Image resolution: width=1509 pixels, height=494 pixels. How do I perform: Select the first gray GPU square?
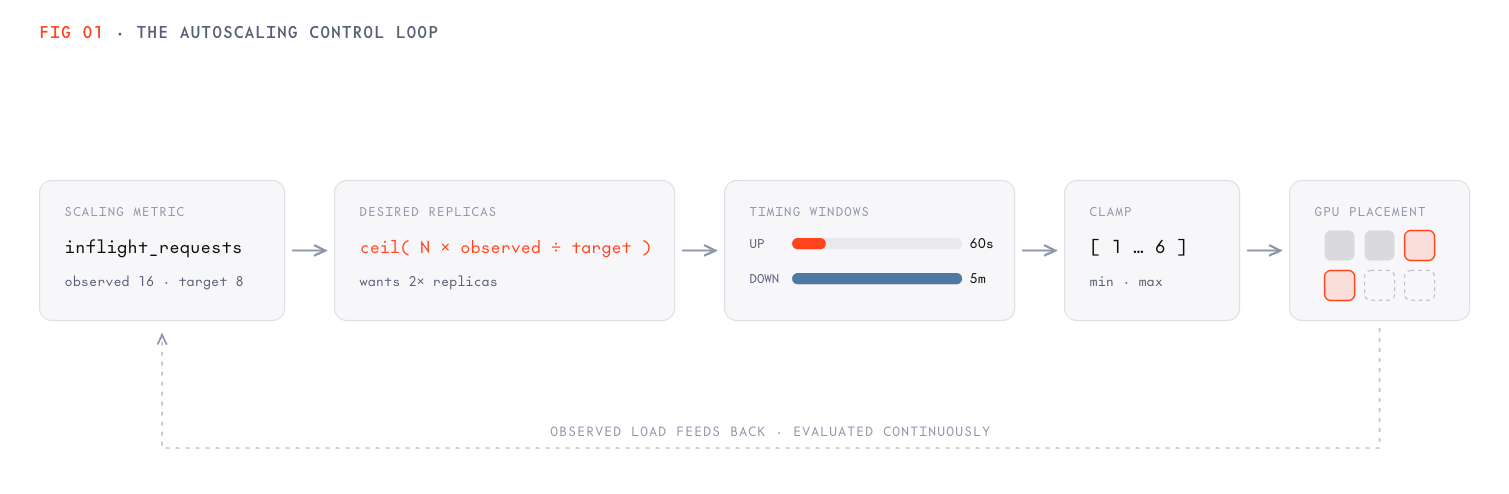coord(1339,246)
